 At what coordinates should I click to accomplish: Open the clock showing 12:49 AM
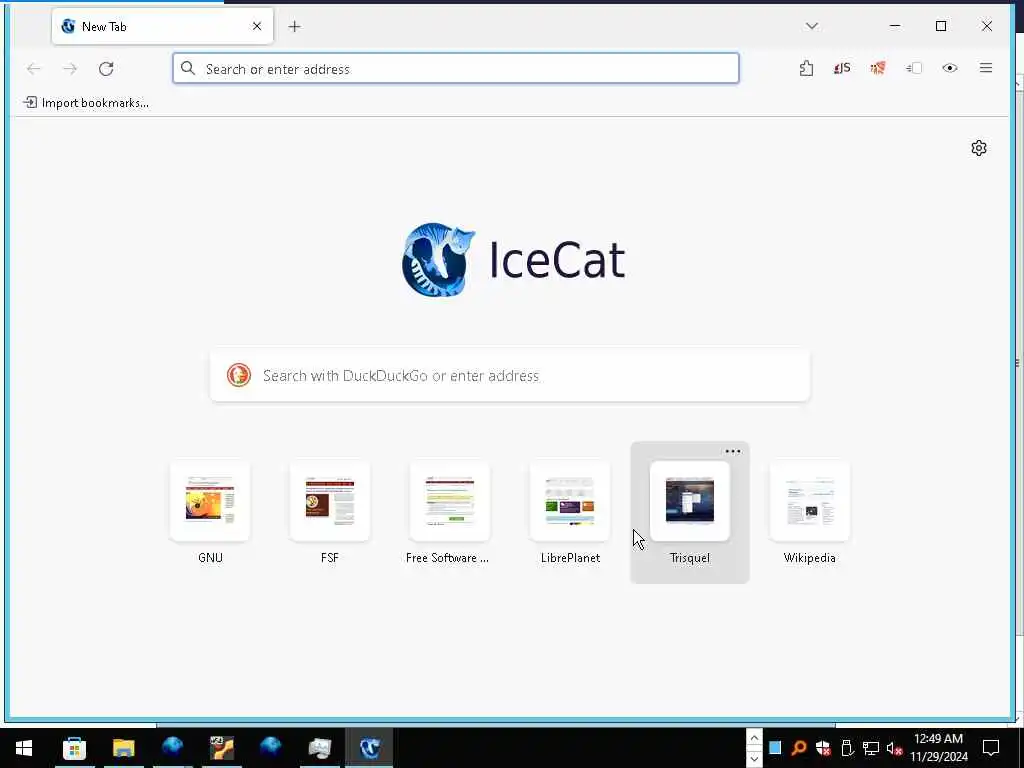[x=938, y=748]
